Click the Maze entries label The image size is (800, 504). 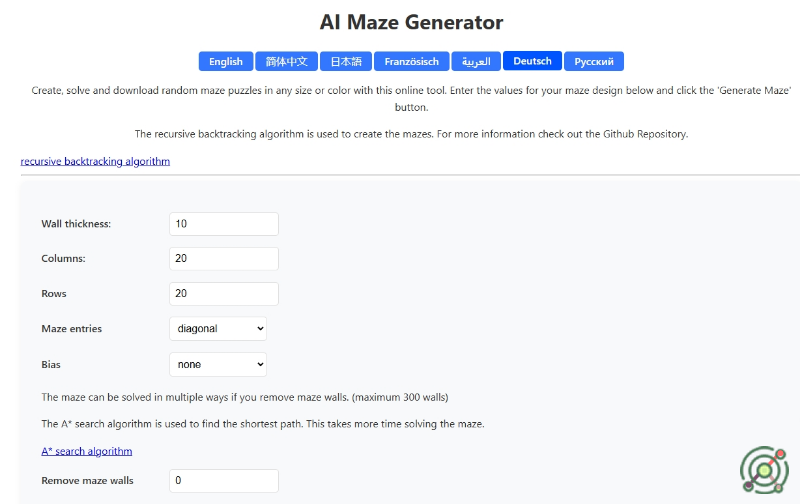point(72,329)
